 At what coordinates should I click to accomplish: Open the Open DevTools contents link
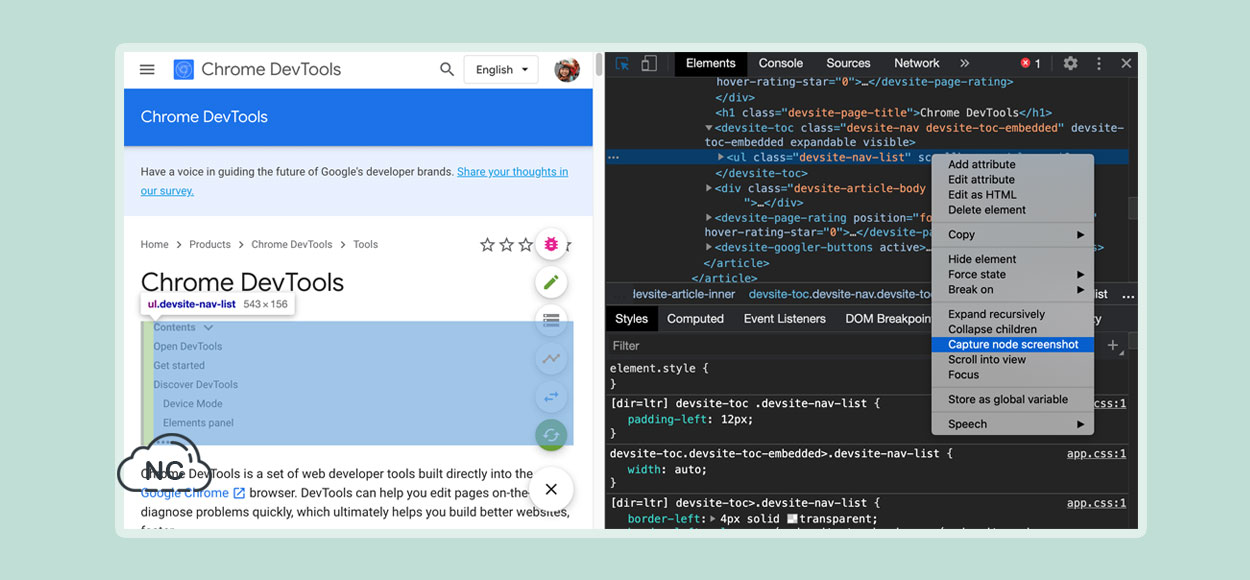pos(188,346)
